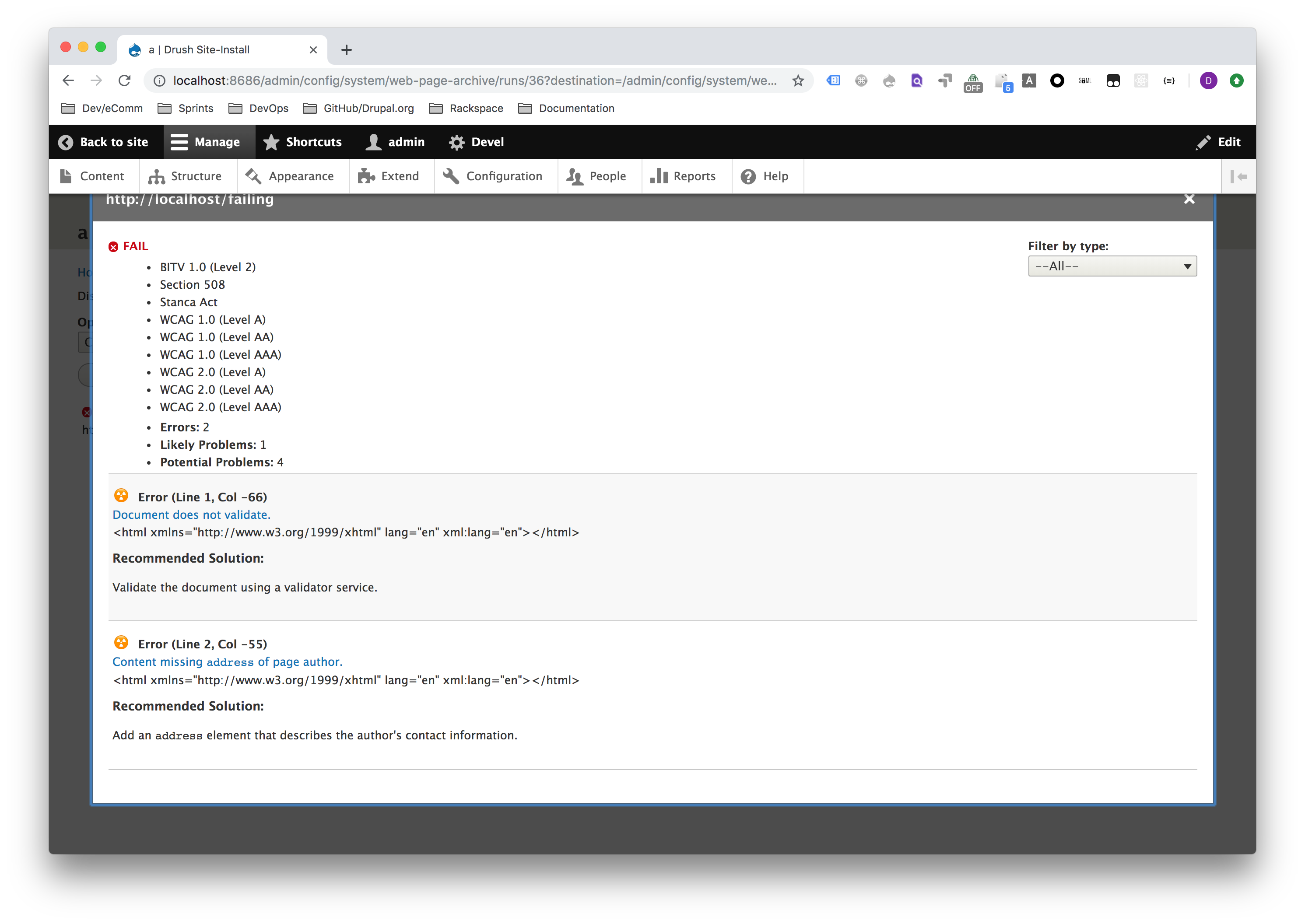Open Filter by type dropdown
The image size is (1305, 924).
click(1112, 266)
